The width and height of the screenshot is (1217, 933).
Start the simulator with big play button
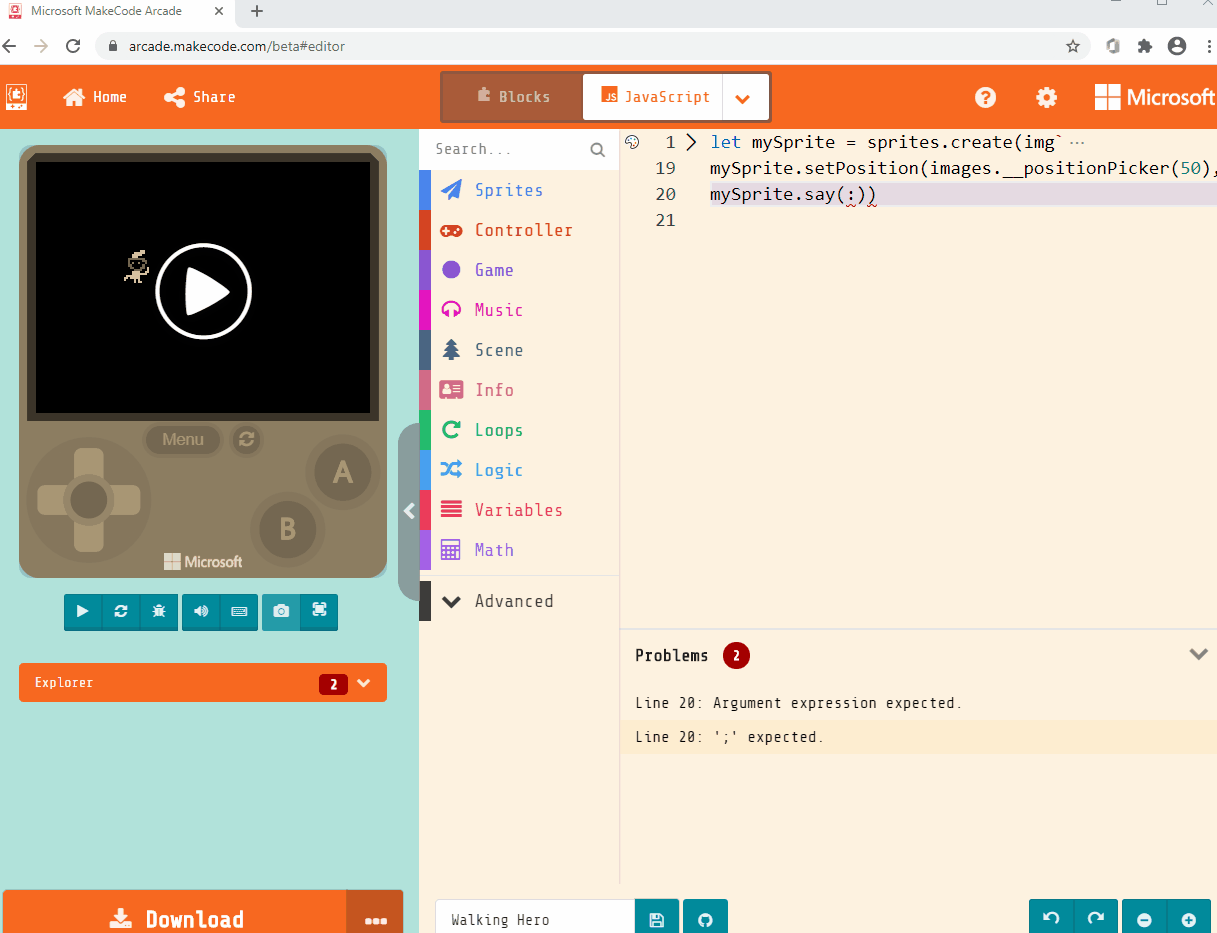coord(203,291)
